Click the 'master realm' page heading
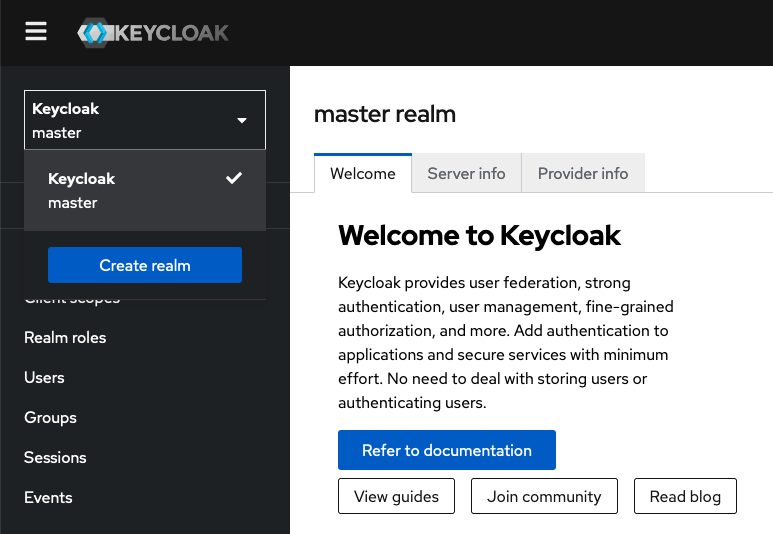This screenshot has width=773, height=534. click(385, 114)
